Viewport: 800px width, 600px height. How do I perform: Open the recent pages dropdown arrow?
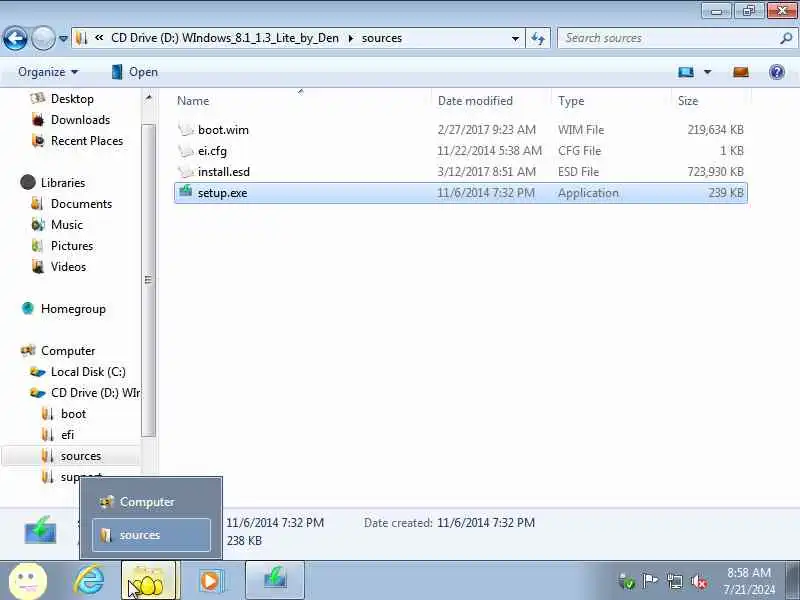point(63,38)
